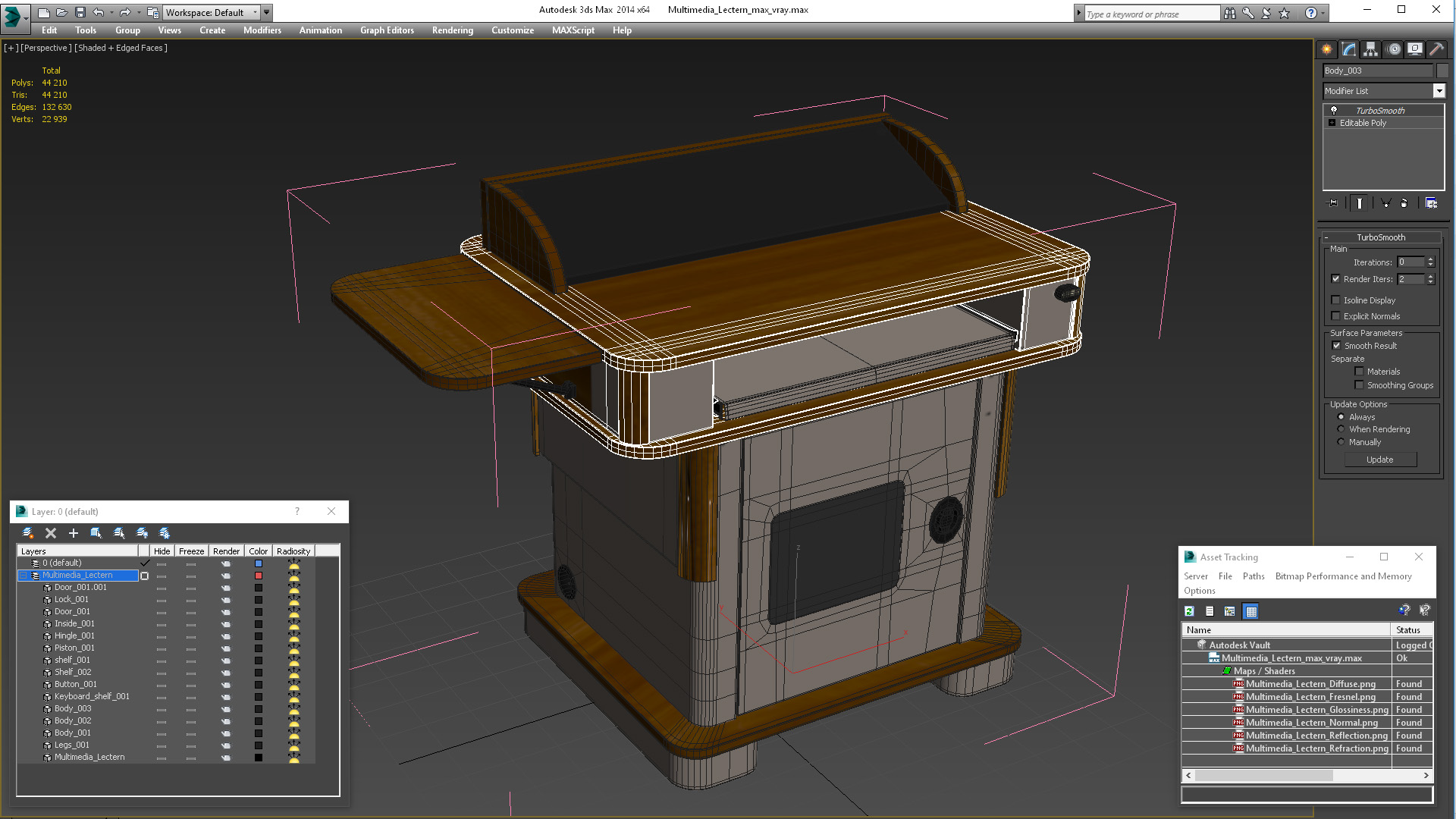Toggle the Render Iters checkbox
This screenshot has width=1456, height=819.
coord(1335,279)
